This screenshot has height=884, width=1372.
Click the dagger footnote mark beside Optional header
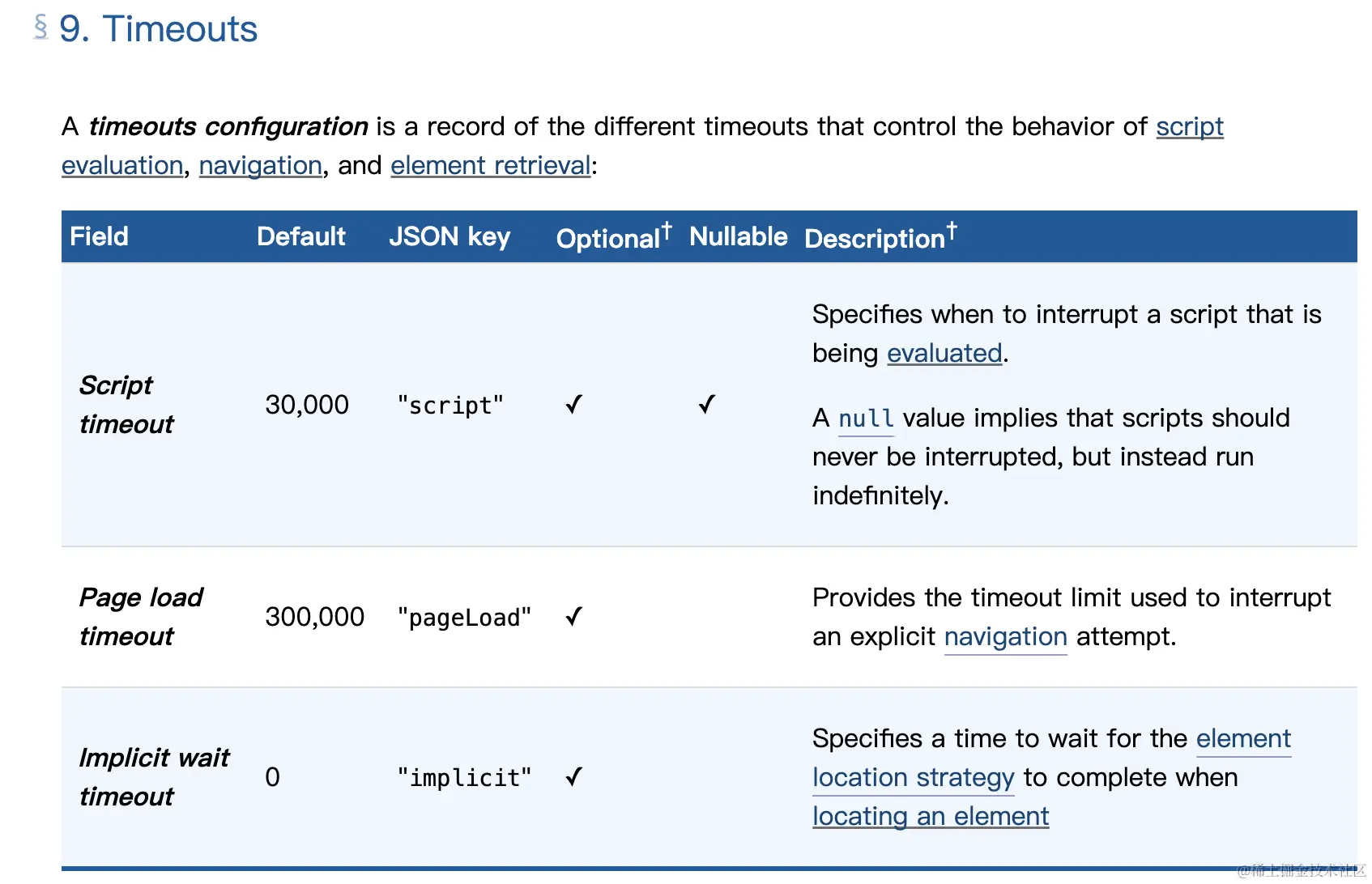coord(667,231)
